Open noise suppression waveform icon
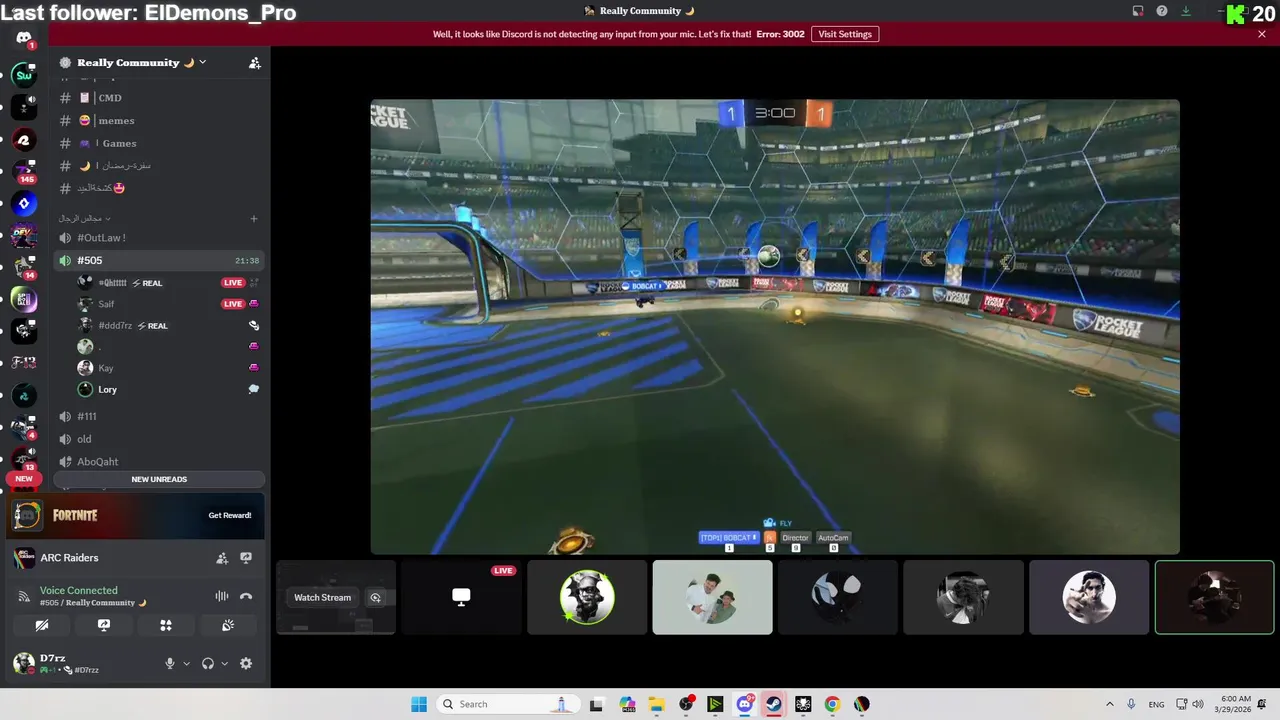 (222, 596)
